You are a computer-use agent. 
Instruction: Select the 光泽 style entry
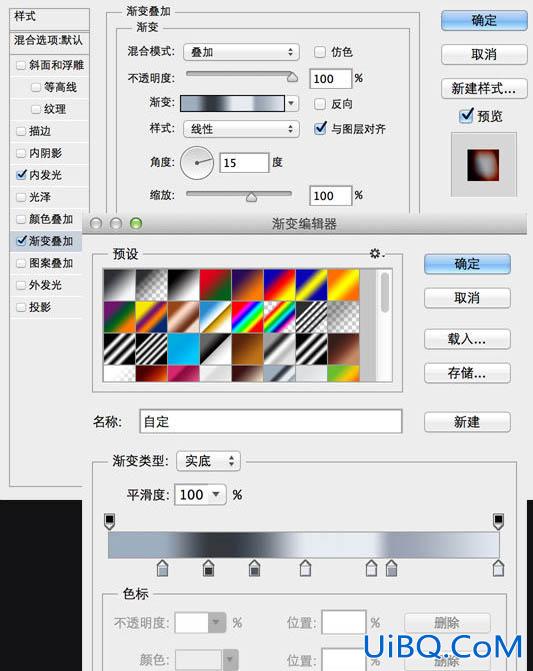pos(40,197)
